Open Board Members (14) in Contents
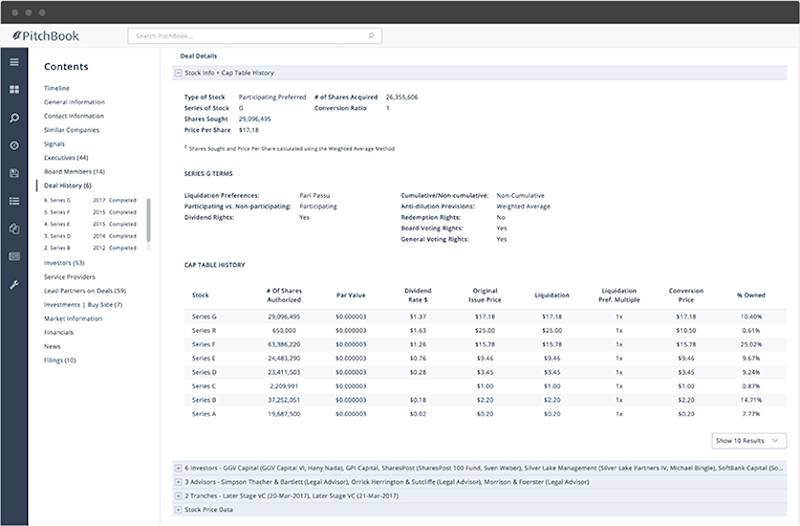This screenshot has height=526, width=800. click(x=74, y=171)
